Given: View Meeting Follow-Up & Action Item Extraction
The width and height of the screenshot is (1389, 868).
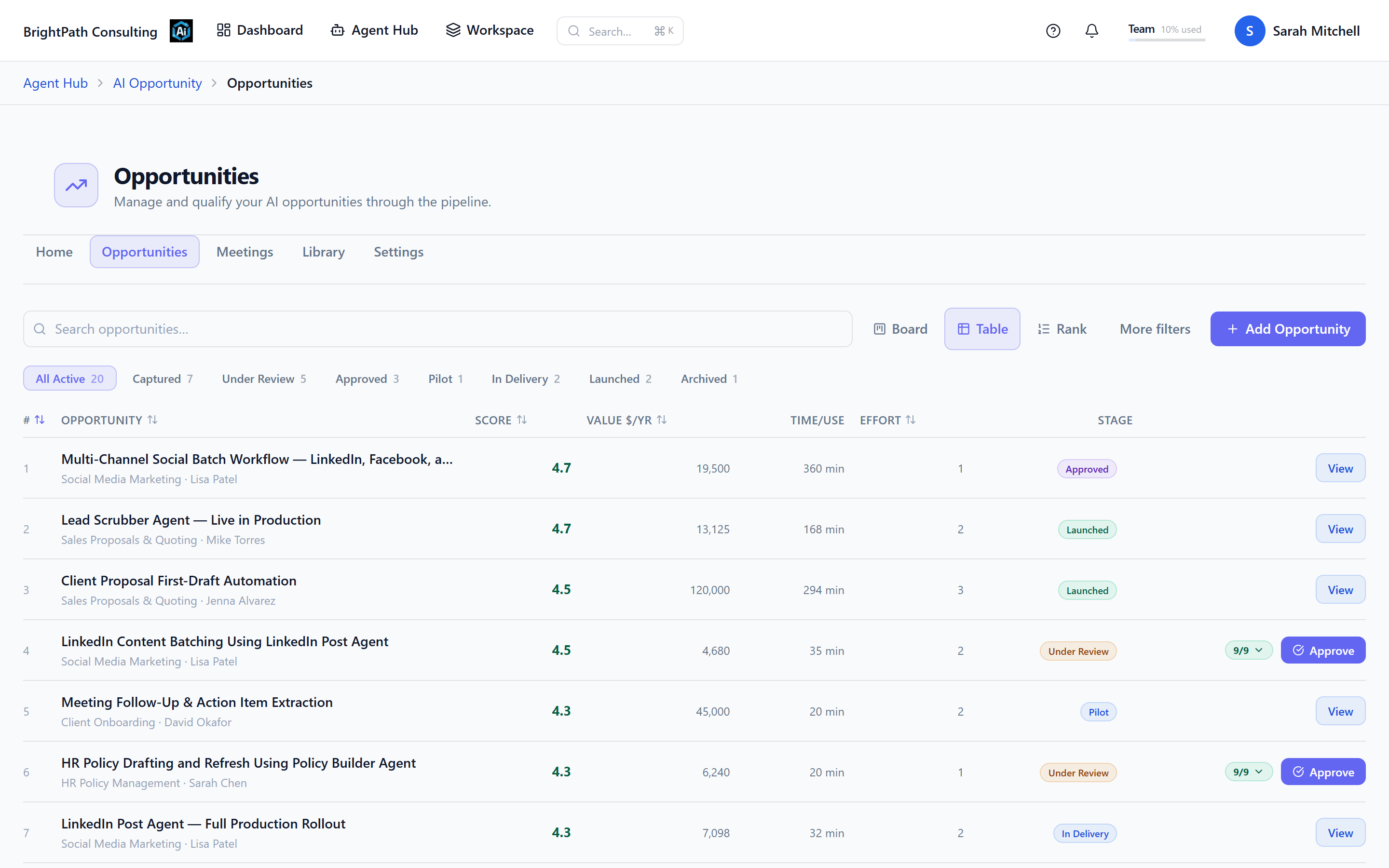Looking at the screenshot, I should tap(1340, 711).
